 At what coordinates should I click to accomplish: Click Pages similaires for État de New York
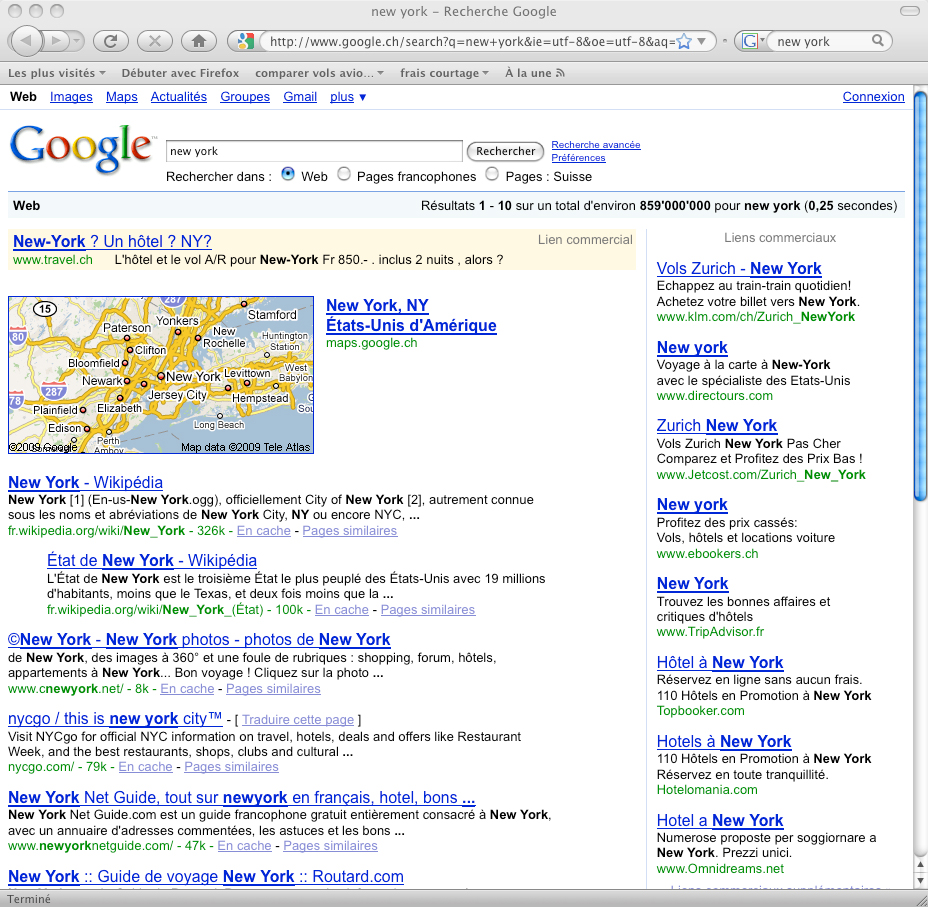click(x=428, y=609)
